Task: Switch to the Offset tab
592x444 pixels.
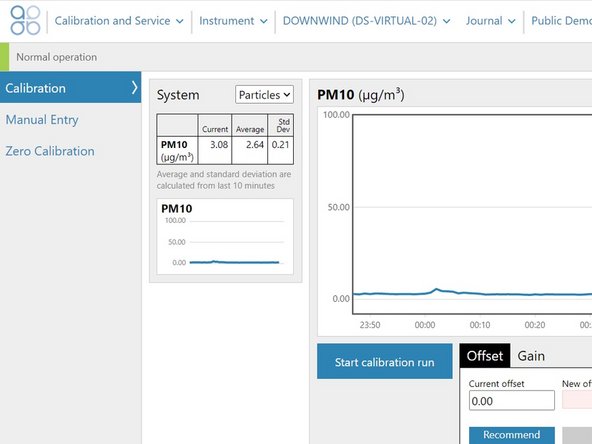Action: click(x=485, y=356)
